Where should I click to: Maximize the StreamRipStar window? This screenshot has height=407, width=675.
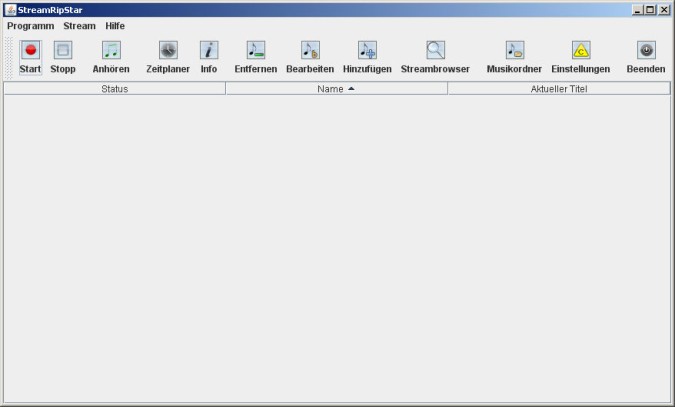pos(650,9)
